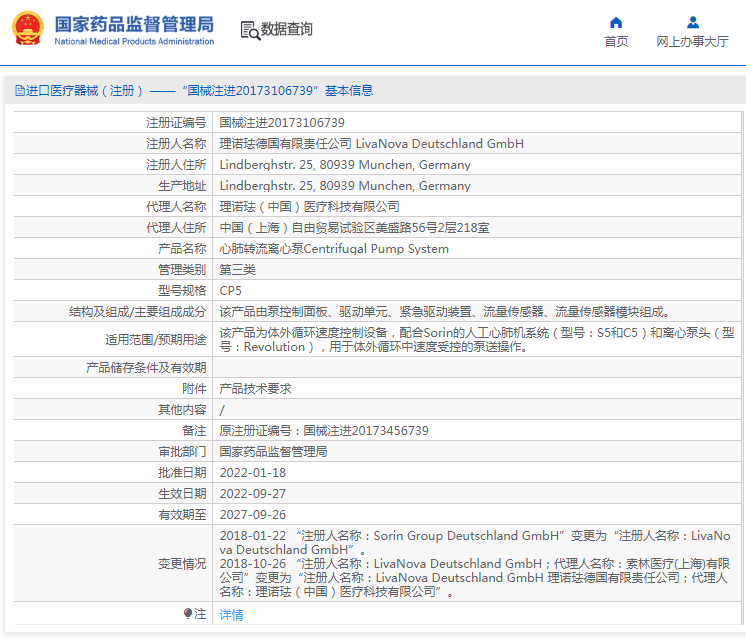Click the 国家药品监督管理局 site title text
This screenshot has width=746, height=642.
coord(133,23)
